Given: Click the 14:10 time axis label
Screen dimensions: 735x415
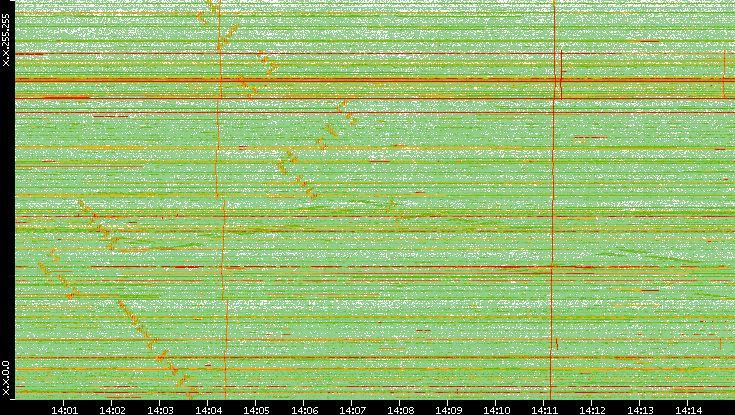Looking at the screenshot, I should (x=496, y=410).
